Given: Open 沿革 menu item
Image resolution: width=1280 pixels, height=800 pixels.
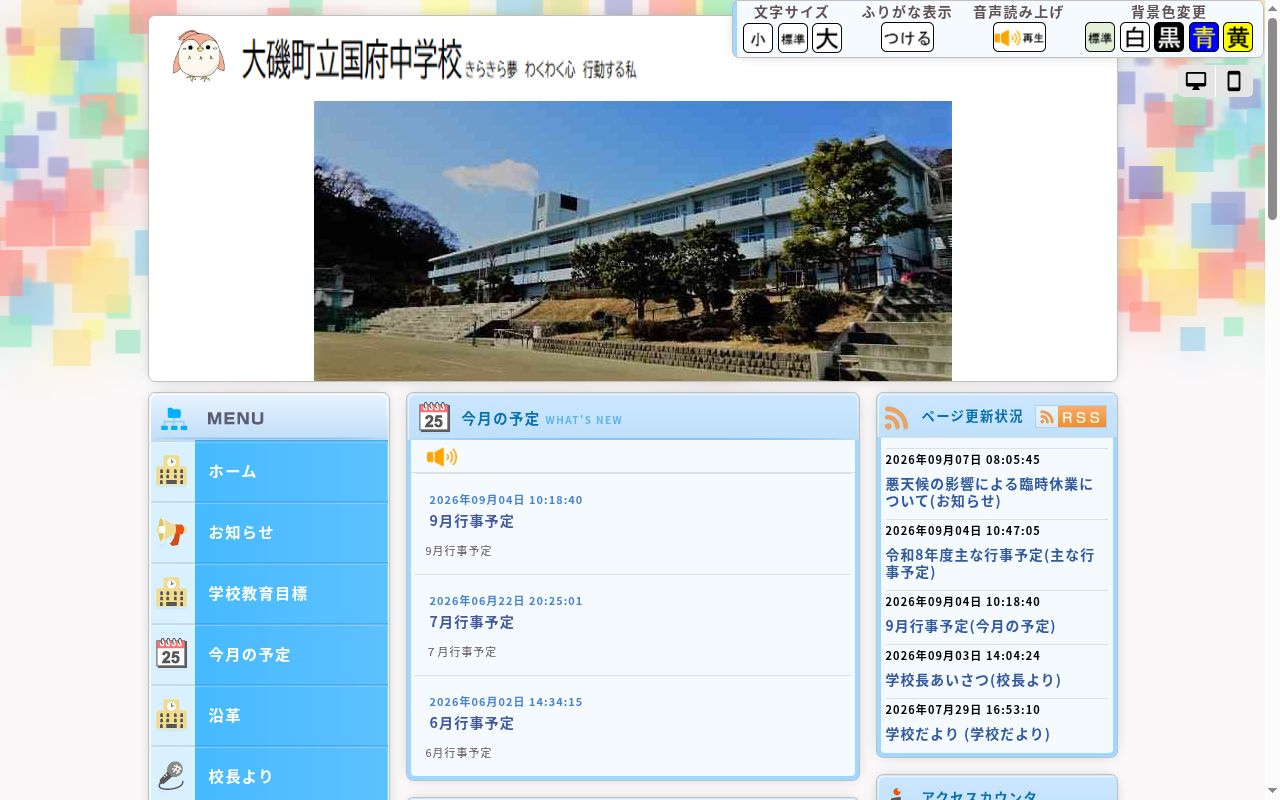Looking at the screenshot, I should click(x=269, y=715).
